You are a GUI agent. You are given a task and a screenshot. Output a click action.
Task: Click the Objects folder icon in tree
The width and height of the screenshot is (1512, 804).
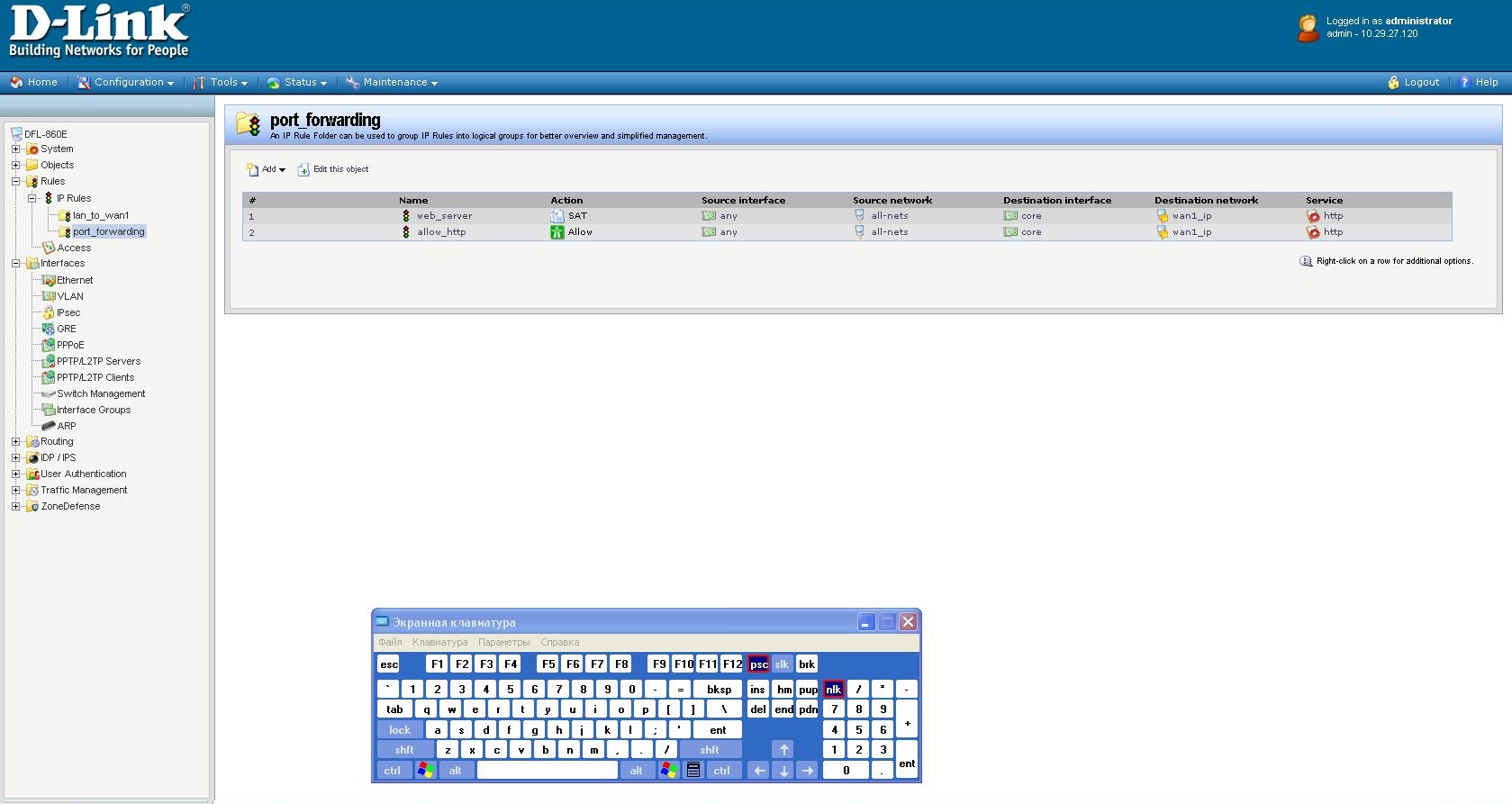point(32,166)
